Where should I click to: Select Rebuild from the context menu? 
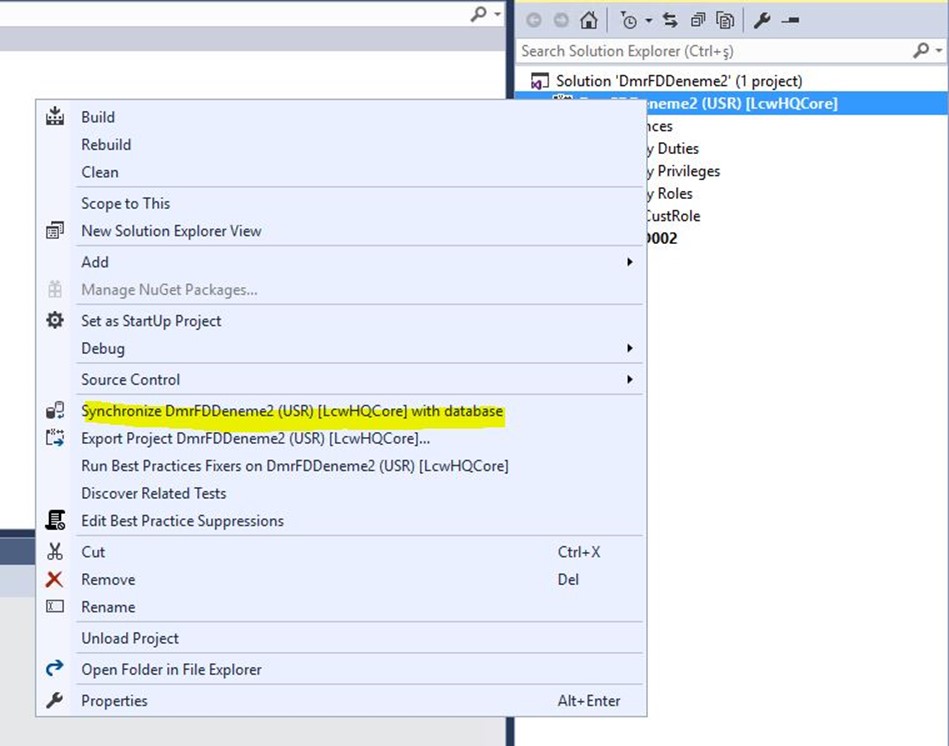[106, 145]
